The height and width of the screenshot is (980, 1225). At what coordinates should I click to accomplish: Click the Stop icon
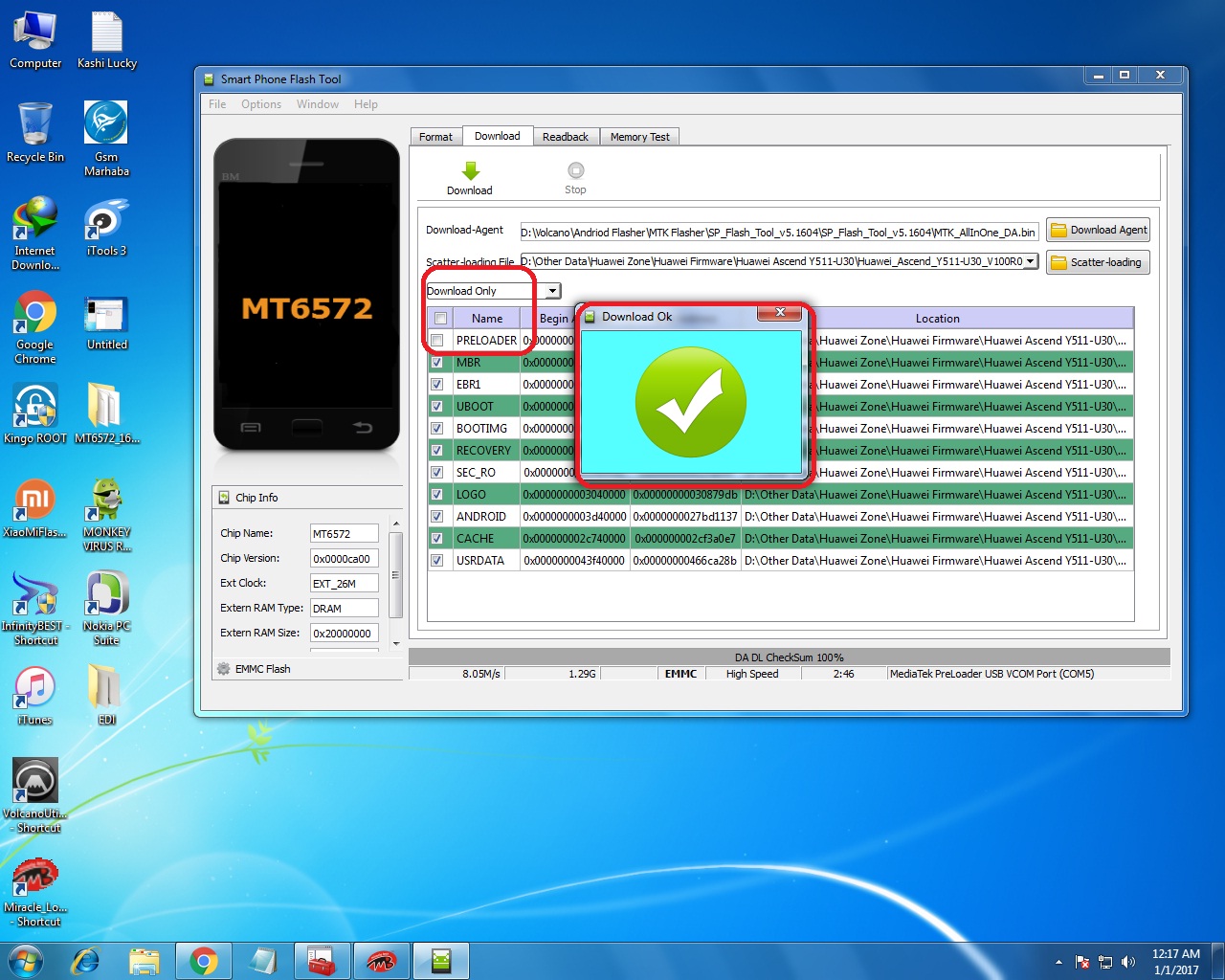pyautogui.click(x=575, y=170)
